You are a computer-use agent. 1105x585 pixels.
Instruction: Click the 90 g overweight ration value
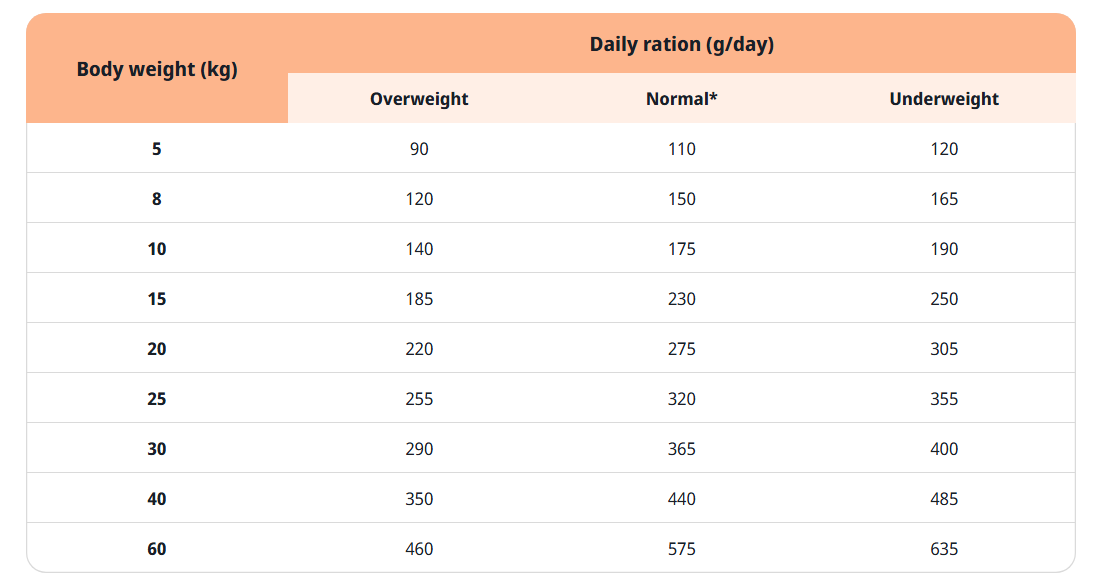[x=419, y=149]
